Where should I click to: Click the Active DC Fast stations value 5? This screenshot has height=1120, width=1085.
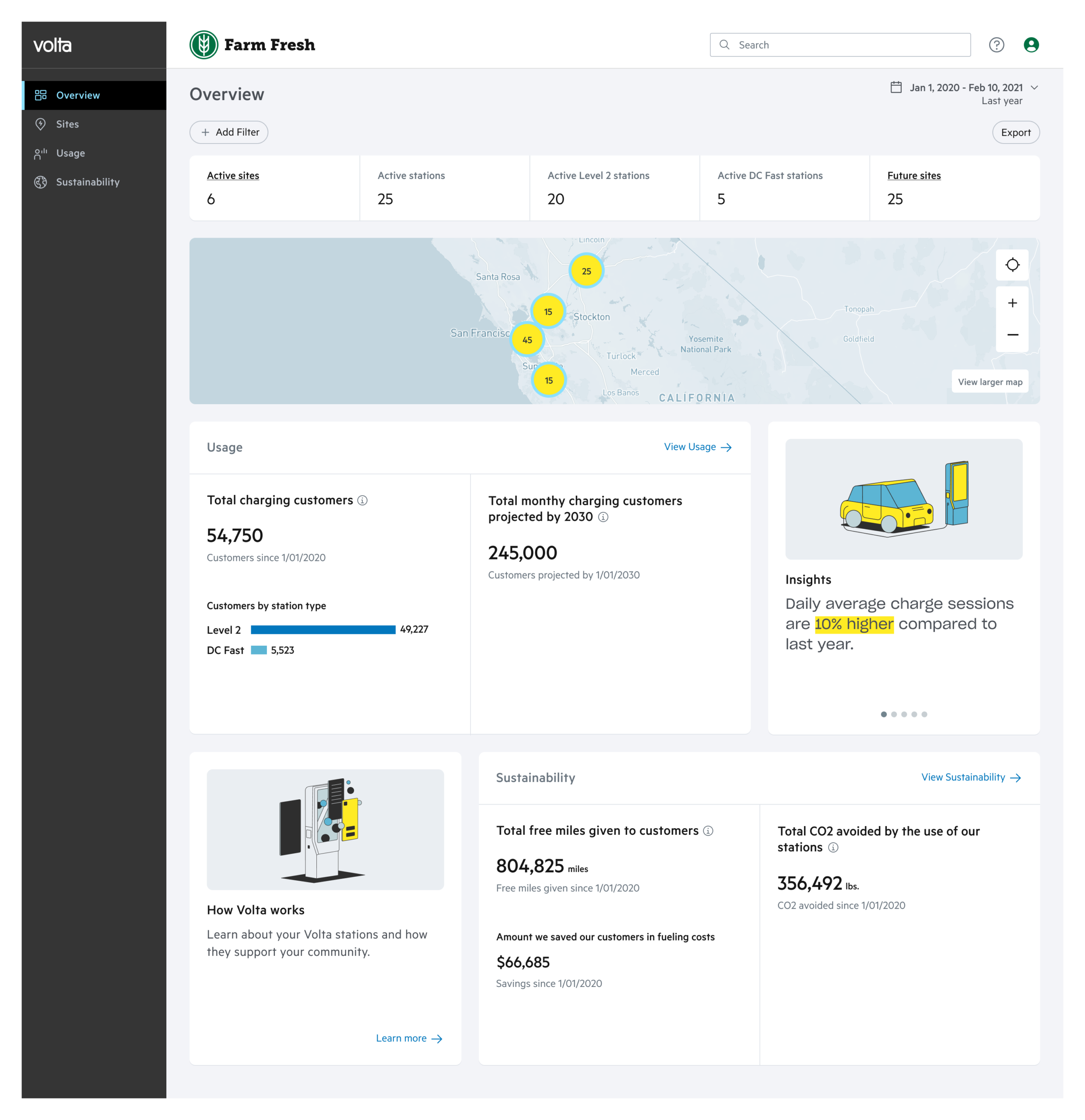[x=721, y=199]
